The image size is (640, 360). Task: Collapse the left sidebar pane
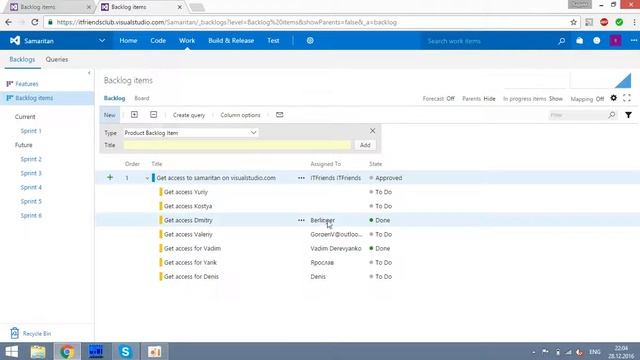89,73
